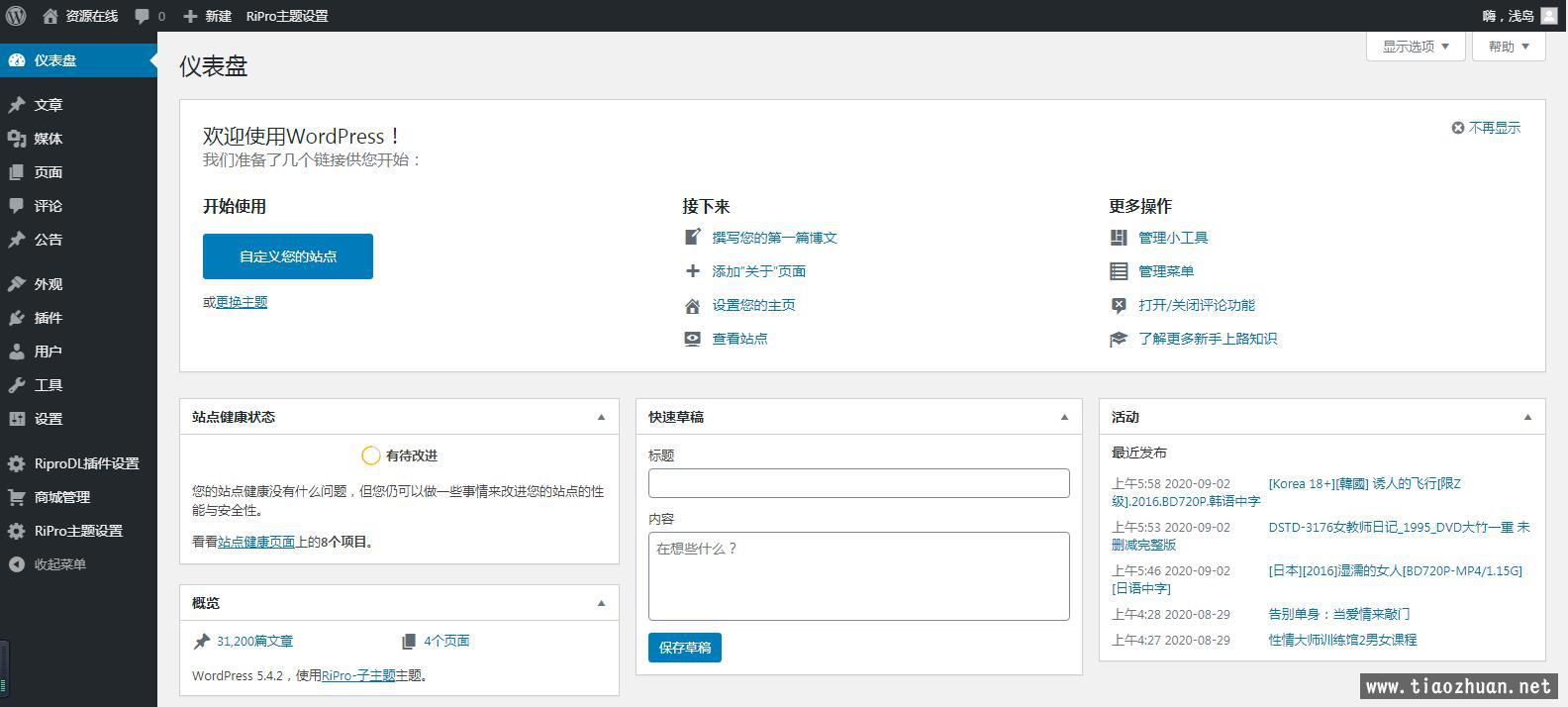This screenshot has height=707, width=1568.
Task: Click the 自定义您的站点 button
Action: pos(288,256)
